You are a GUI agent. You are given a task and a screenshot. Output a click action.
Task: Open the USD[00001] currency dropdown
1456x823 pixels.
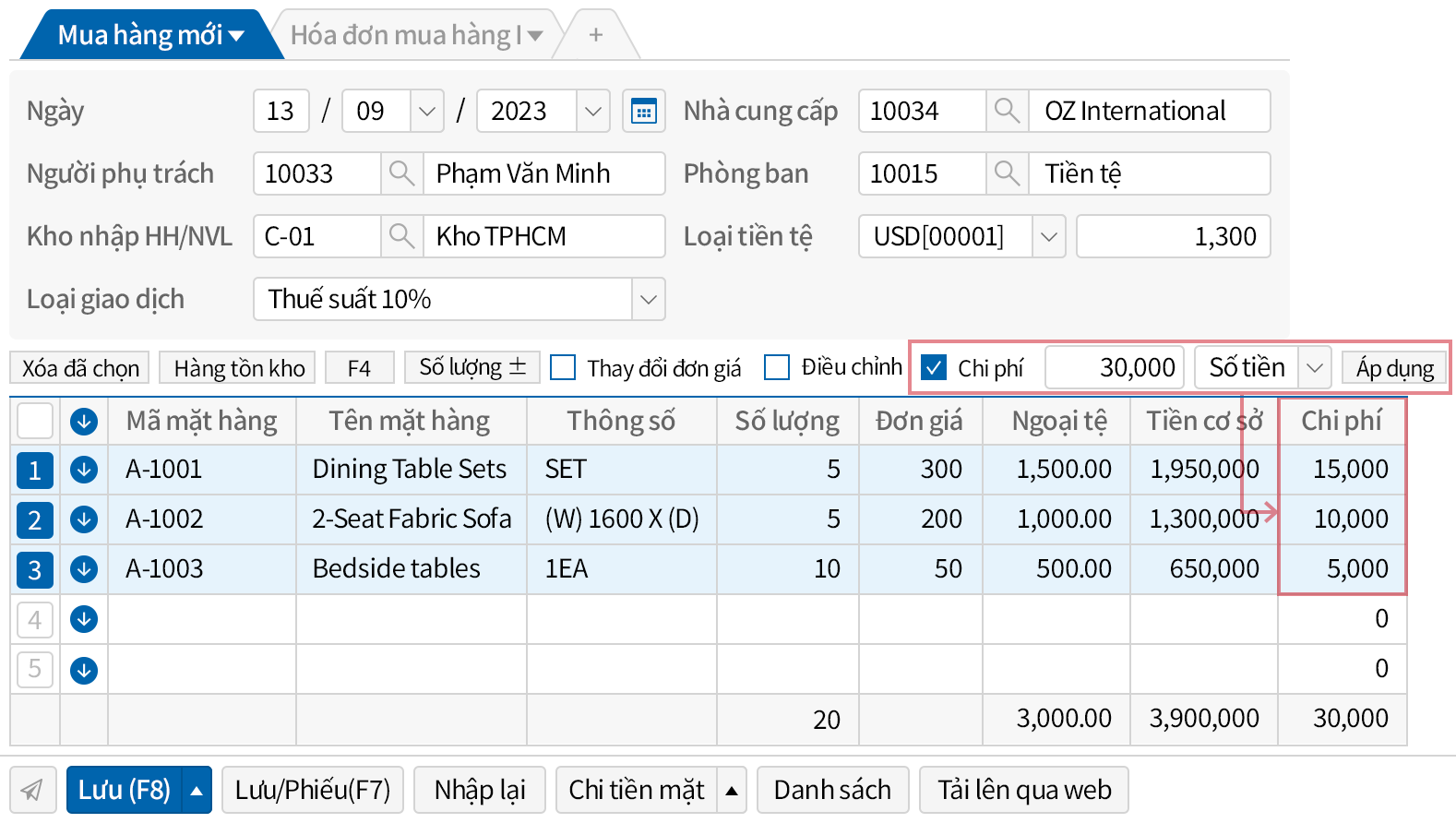(x=1048, y=237)
